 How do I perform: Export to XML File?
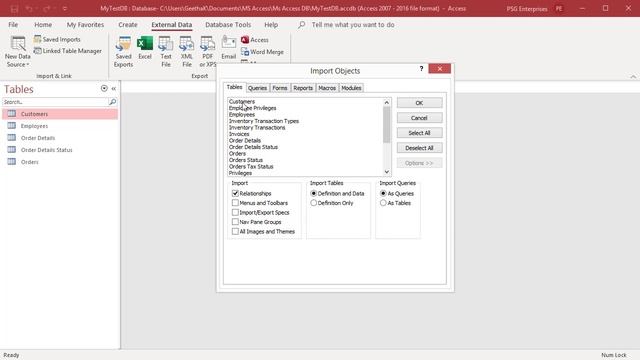tap(187, 51)
